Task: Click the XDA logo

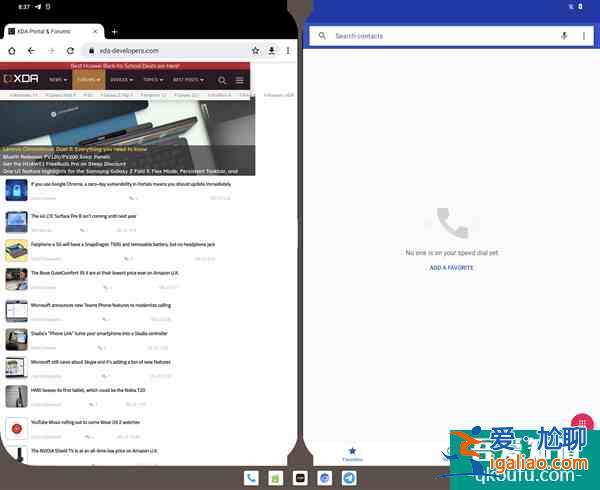Action: 21,79
